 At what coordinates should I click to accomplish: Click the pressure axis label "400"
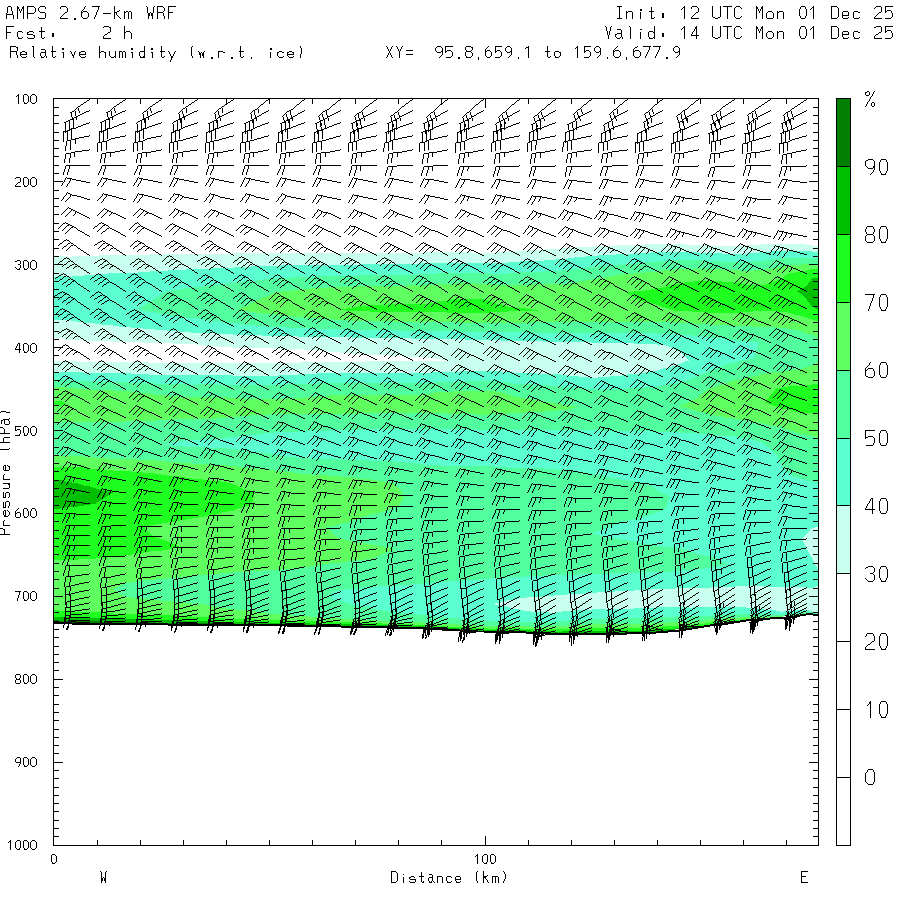point(26,348)
